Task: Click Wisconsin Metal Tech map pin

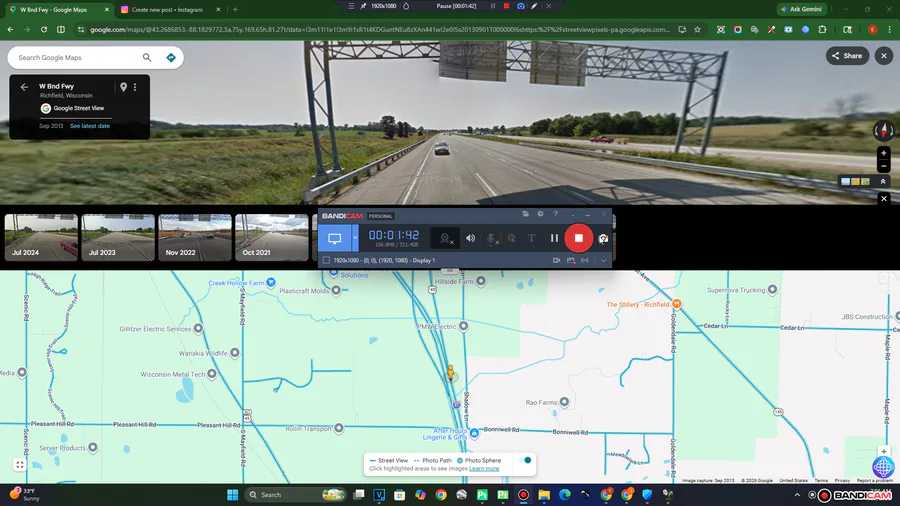Action: [x=212, y=374]
